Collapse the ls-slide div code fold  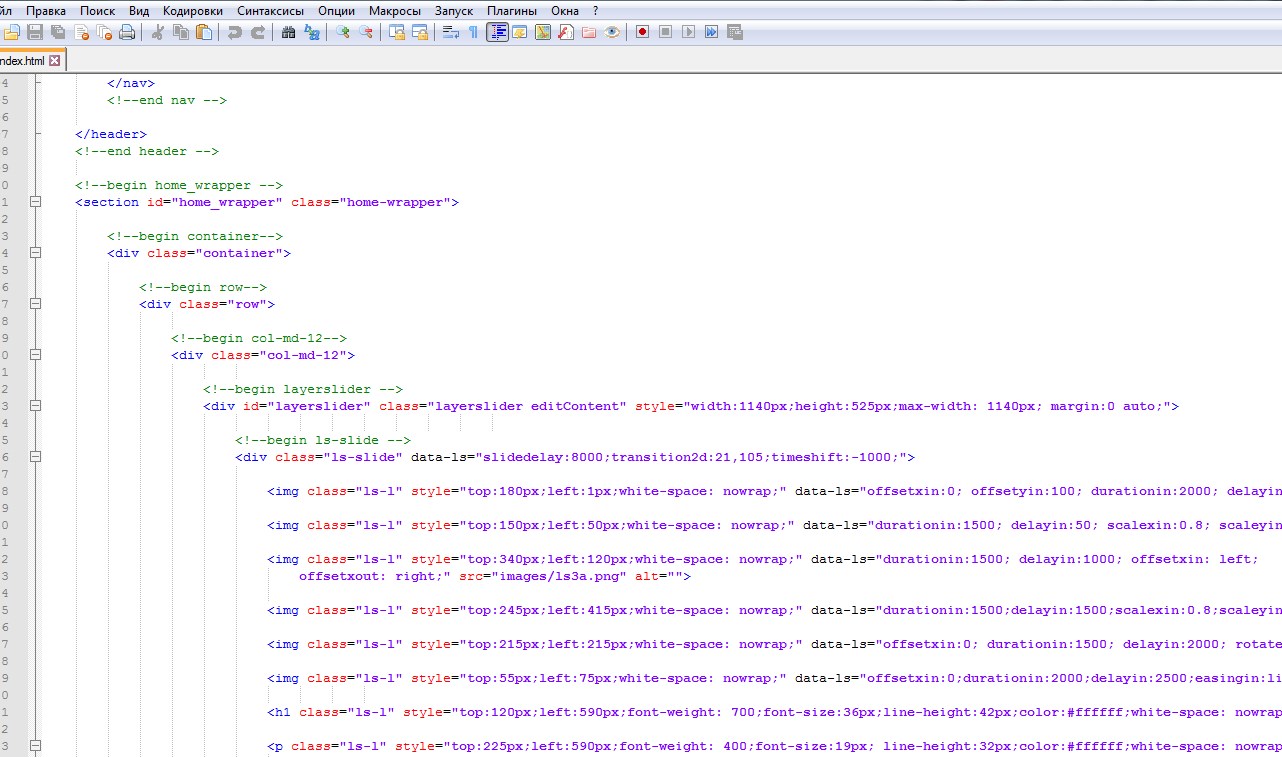(34, 457)
